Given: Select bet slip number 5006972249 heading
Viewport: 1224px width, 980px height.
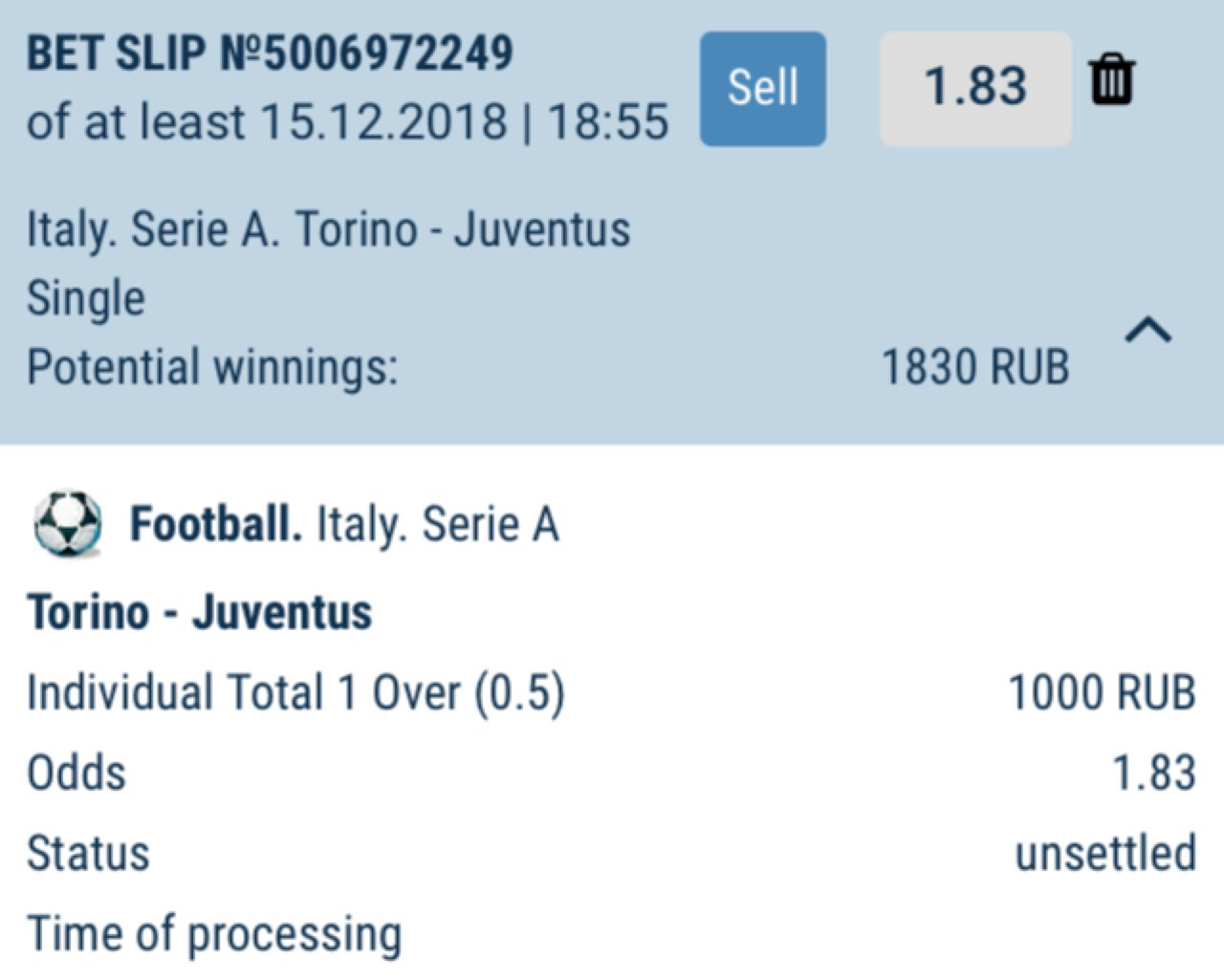Looking at the screenshot, I should click(x=270, y=54).
